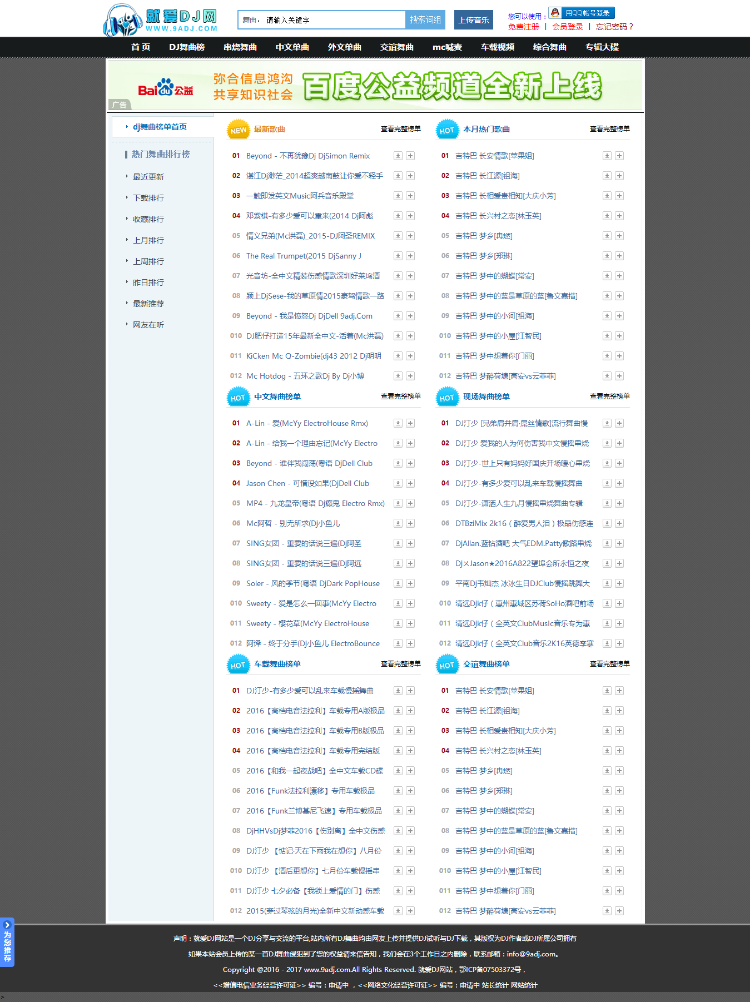Star icon for 'The Real Trumpet(2015 DjSanny J'
This screenshot has height=1002, width=750.
[x=398, y=256]
